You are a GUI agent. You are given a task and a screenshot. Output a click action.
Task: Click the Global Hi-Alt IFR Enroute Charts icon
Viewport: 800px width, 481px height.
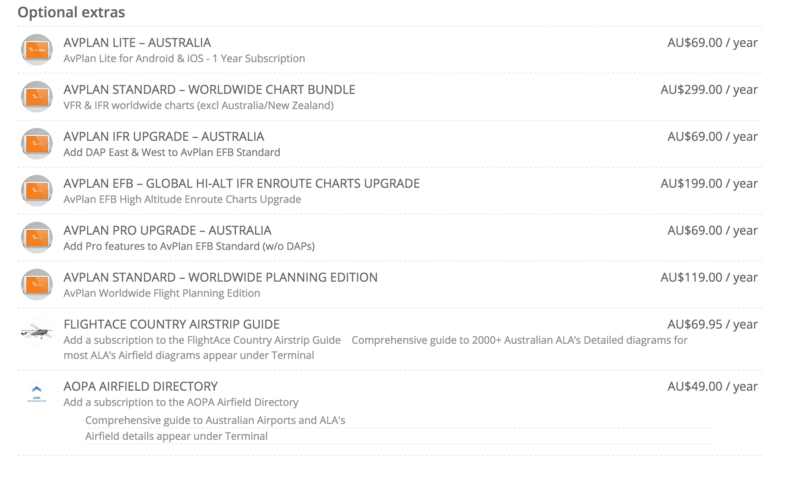(x=37, y=190)
